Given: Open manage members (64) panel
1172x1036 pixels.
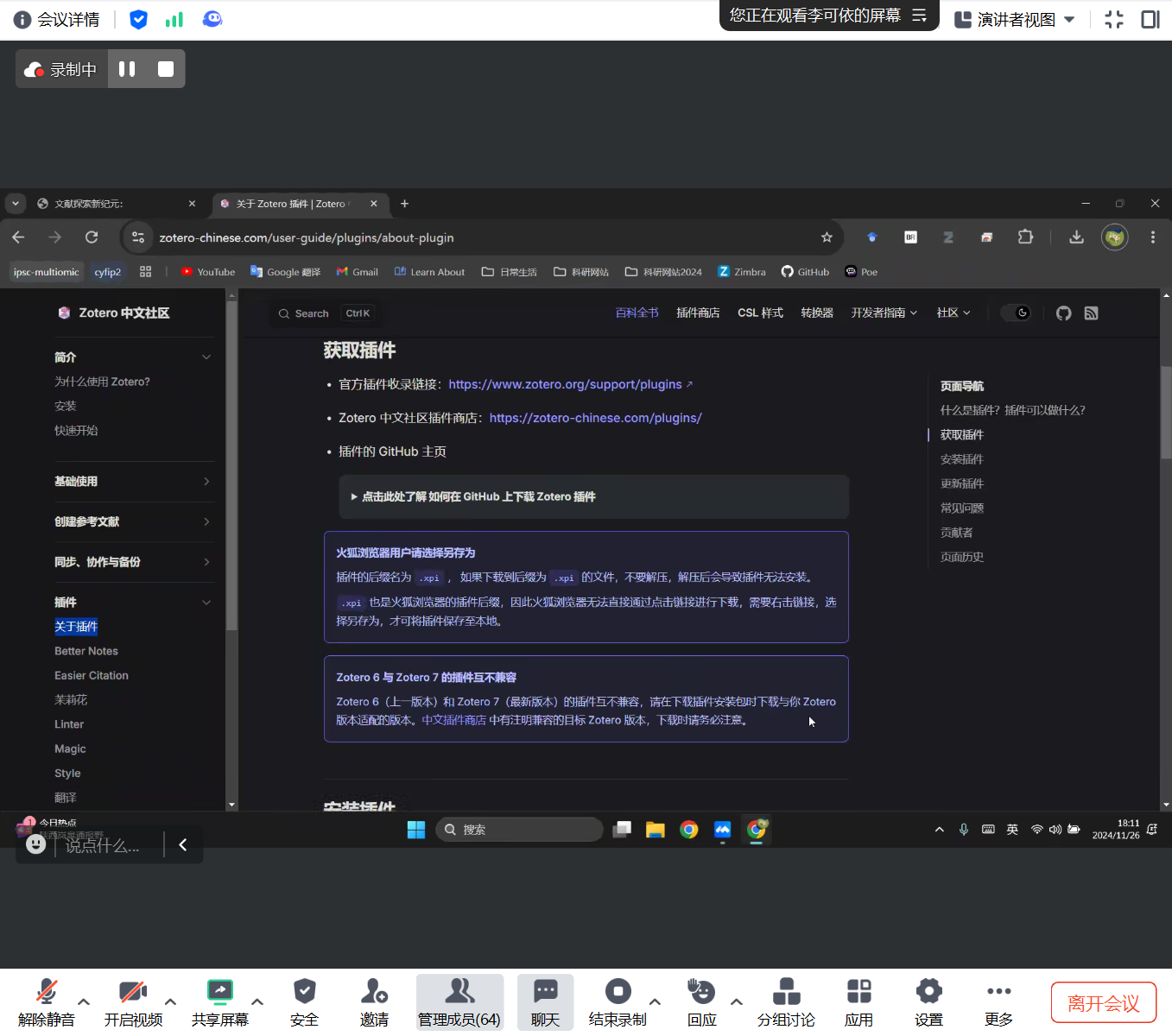Looking at the screenshot, I should [459, 1002].
